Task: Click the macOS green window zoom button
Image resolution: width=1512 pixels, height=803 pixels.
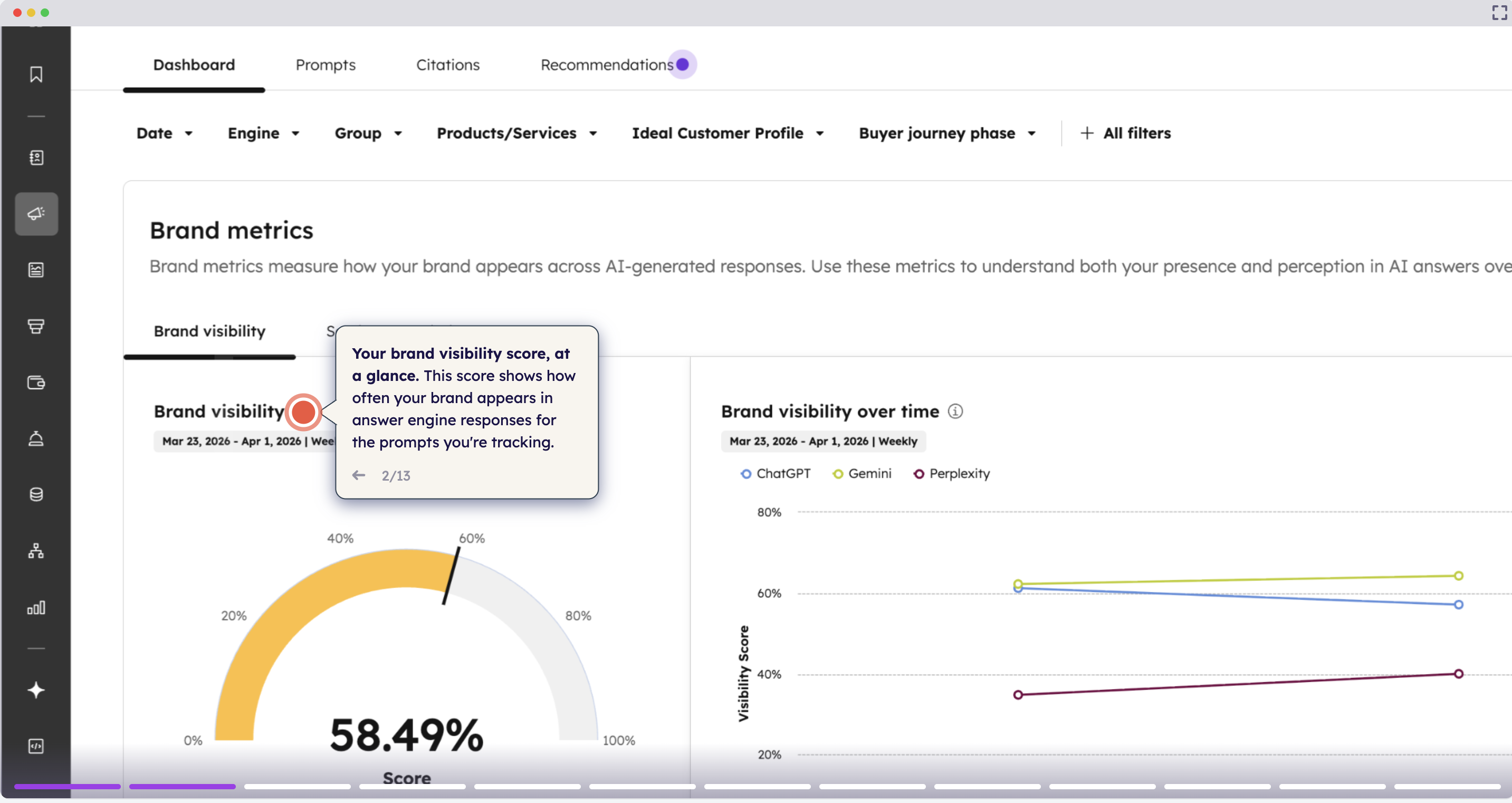Action: pos(45,12)
